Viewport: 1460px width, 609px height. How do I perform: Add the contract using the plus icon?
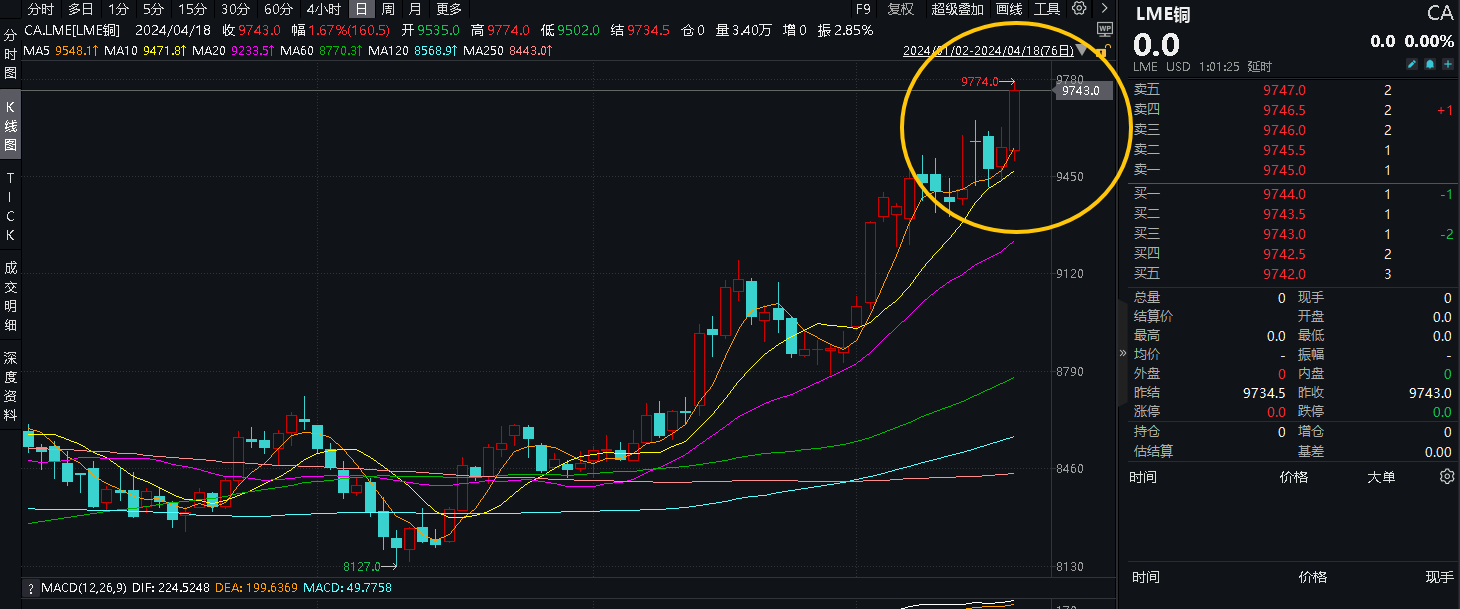coord(1448,64)
